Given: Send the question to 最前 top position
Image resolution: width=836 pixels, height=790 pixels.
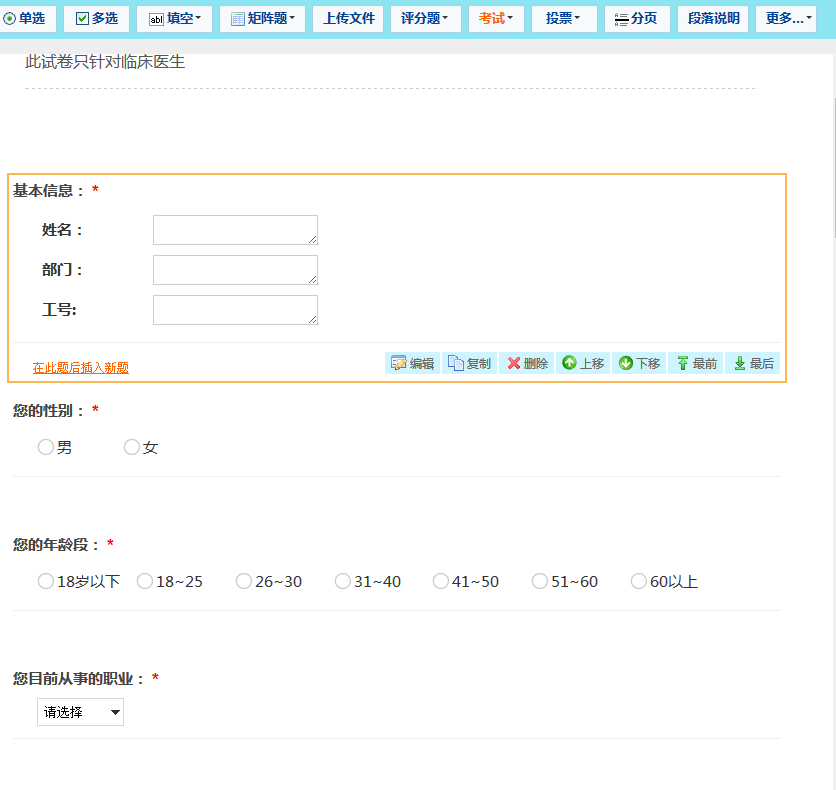Looking at the screenshot, I should [x=695, y=362].
